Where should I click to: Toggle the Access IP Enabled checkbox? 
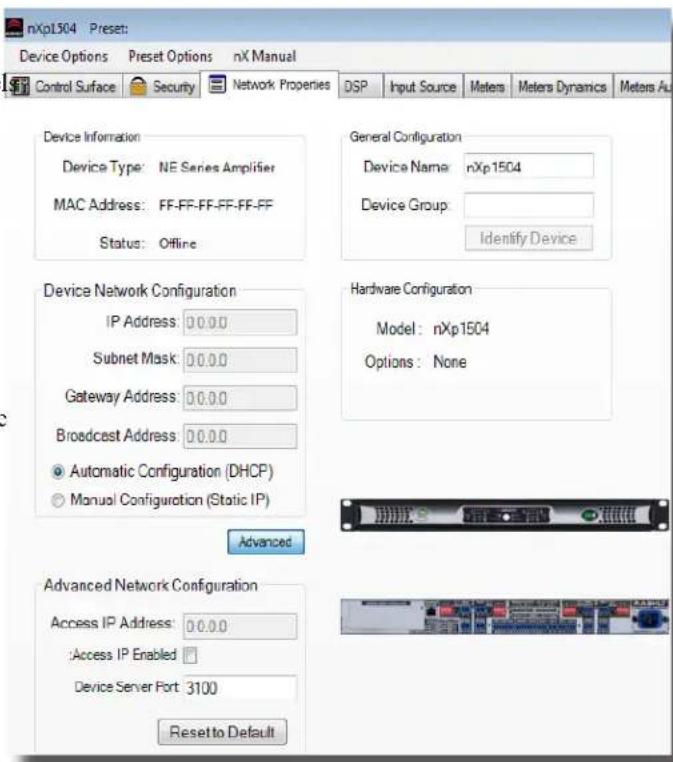coord(190,655)
